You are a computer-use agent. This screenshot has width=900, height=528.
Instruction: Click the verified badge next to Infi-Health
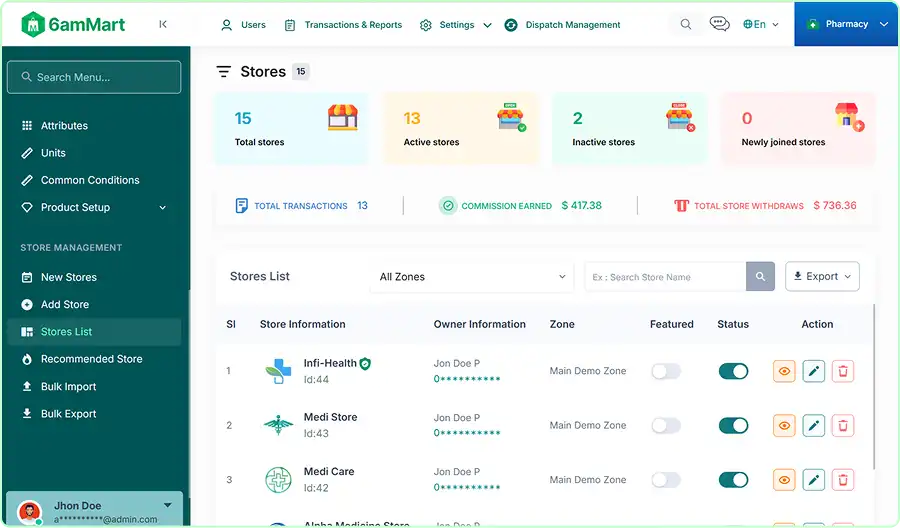[x=365, y=363]
